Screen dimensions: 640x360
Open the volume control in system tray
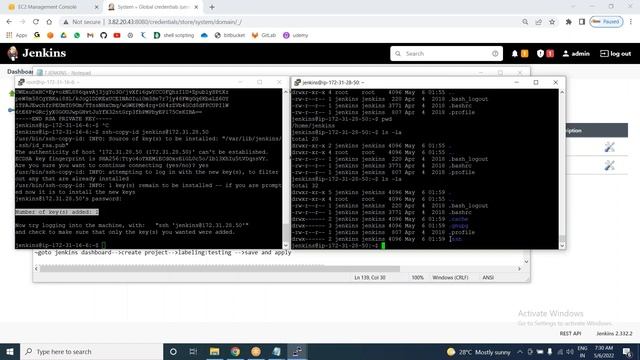(570, 352)
